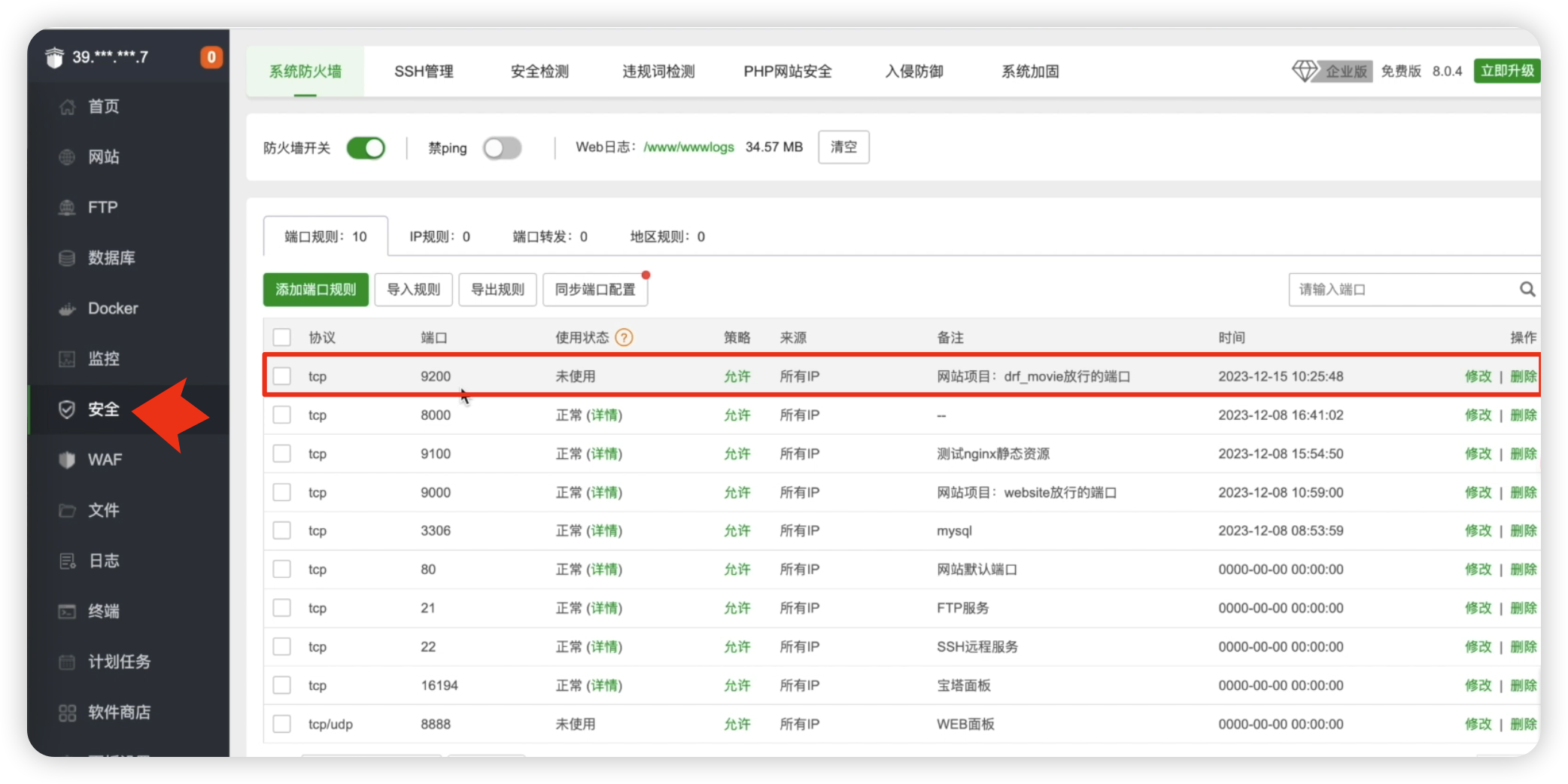This screenshot has width=1568, height=784.
Task: Click the 文件 folder icon
Action: tap(67, 510)
